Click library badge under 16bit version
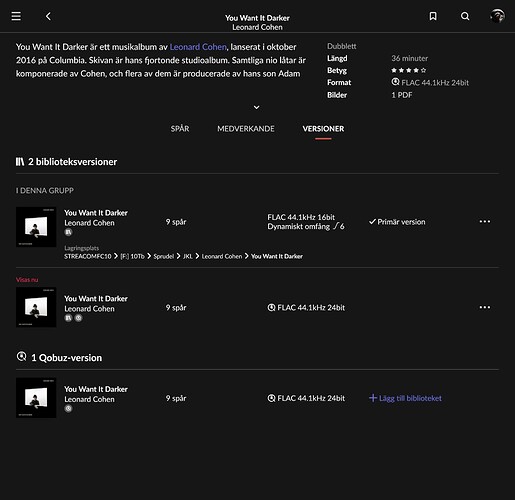This screenshot has width=515, height=500. [68, 232]
